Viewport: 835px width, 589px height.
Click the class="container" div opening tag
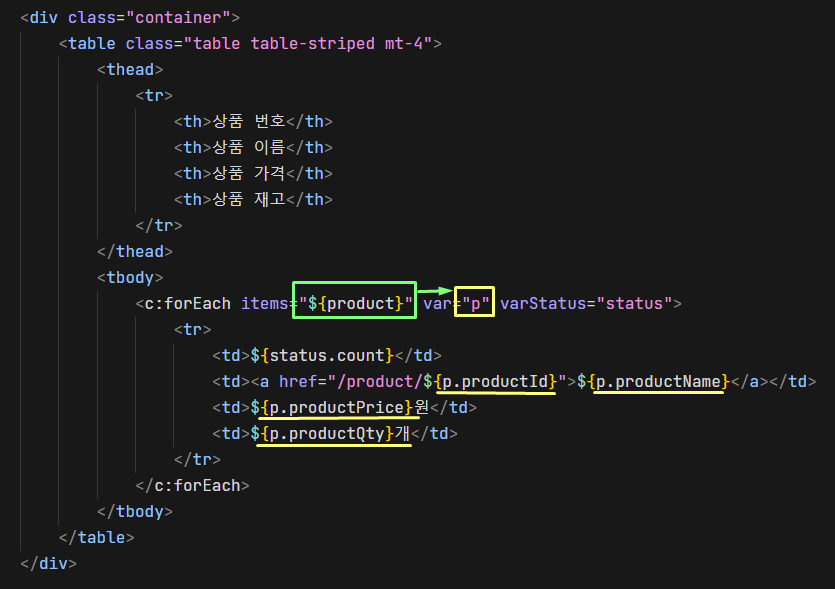point(130,18)
